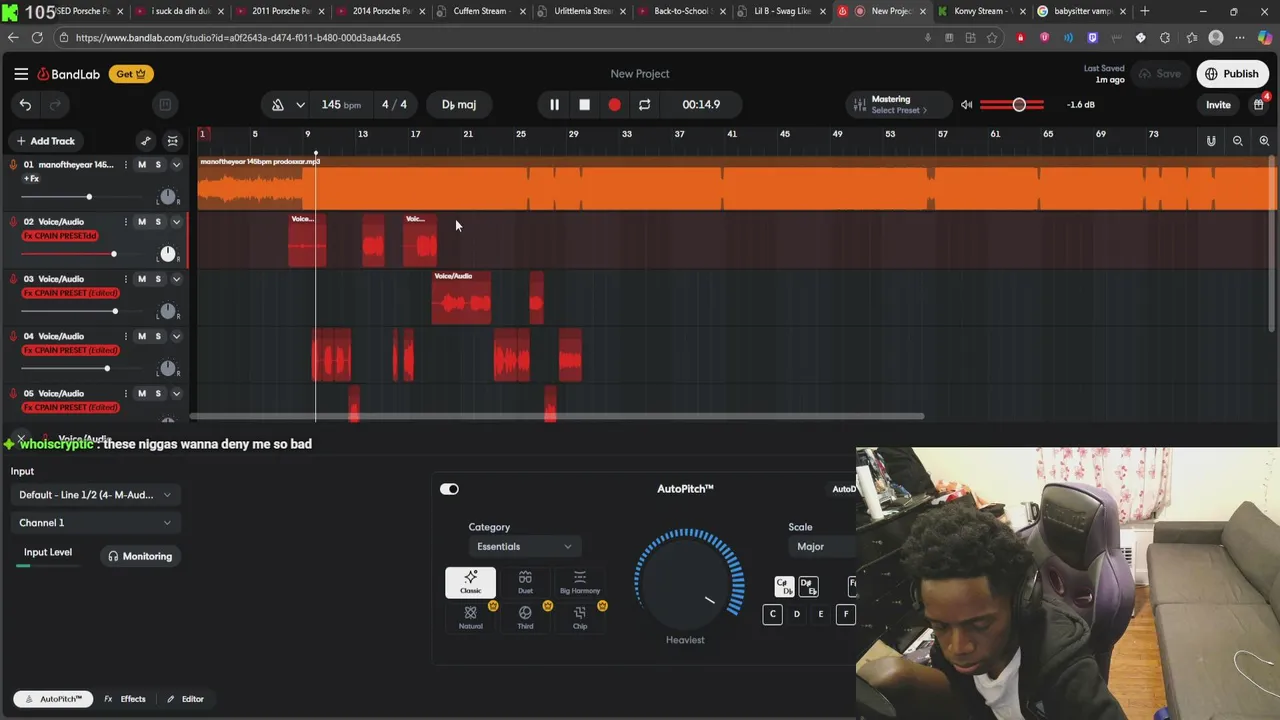Mute track 01 manoftheyear
This screenshot has width=1280, height=720.
142,165
